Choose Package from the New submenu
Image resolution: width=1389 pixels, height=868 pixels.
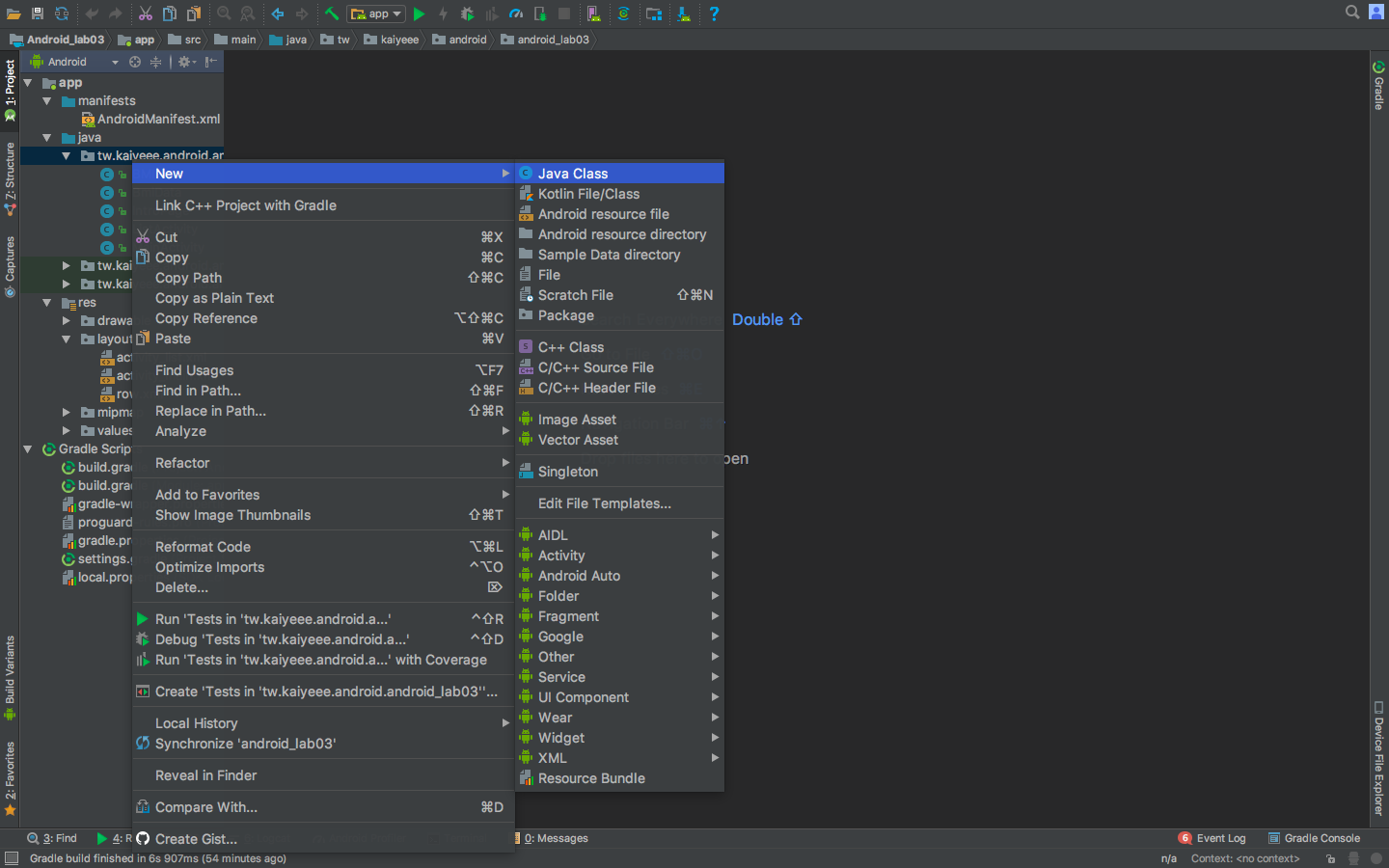620,315
